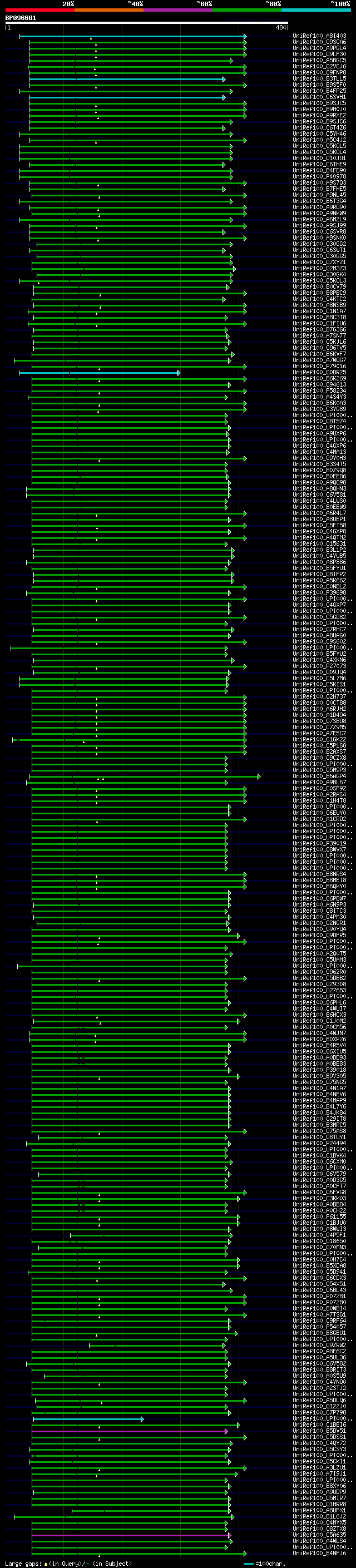Click the orange ~40% identity color legend
The width and height of the screenshot is (356, 1568).
109,10
